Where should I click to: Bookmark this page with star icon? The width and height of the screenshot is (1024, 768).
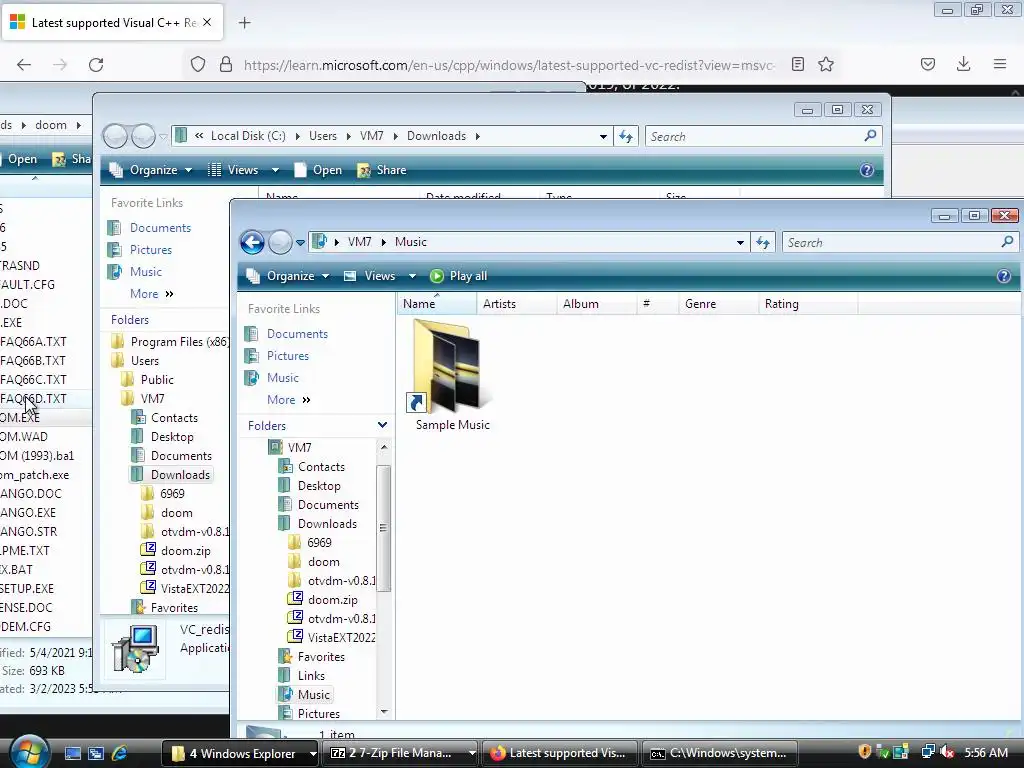[826, 64]
